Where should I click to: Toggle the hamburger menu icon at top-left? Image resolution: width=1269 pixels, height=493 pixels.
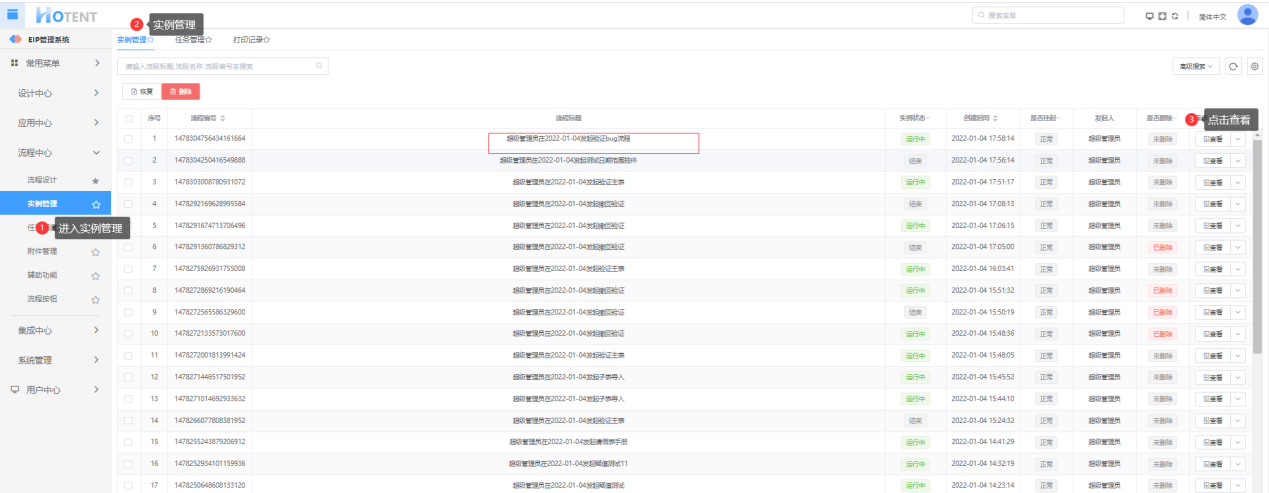(x=13, y=14)
